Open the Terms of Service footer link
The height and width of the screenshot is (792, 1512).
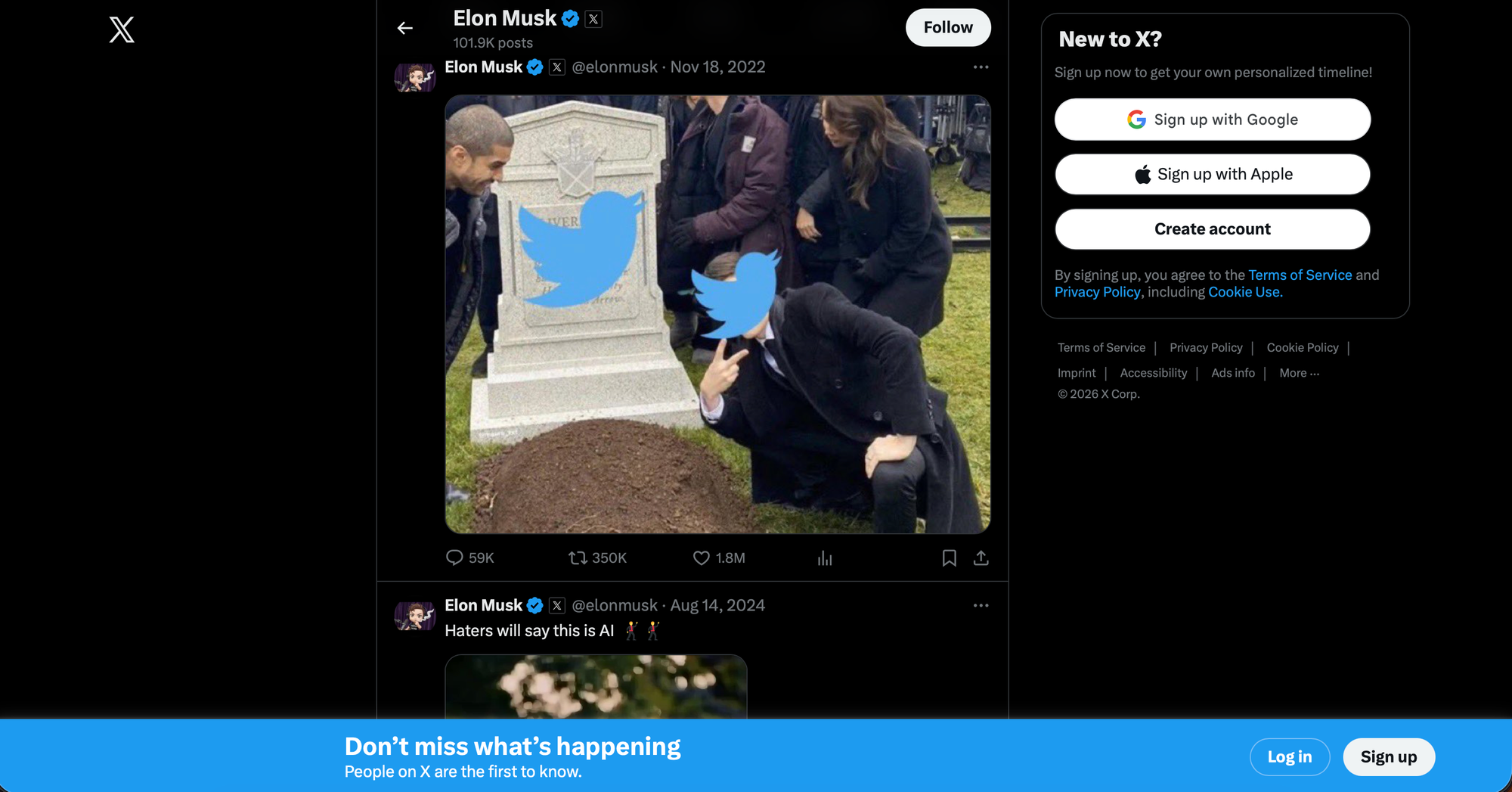(x=1101, y=347)
